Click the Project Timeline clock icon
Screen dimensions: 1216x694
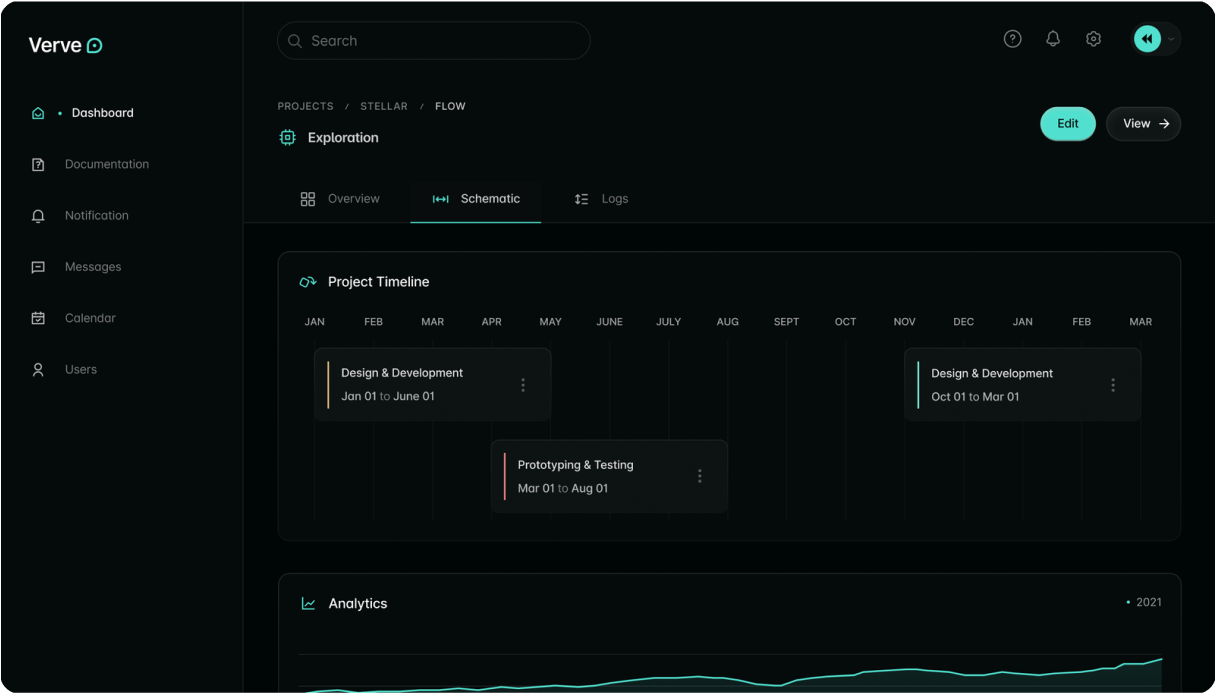(306, 281)
